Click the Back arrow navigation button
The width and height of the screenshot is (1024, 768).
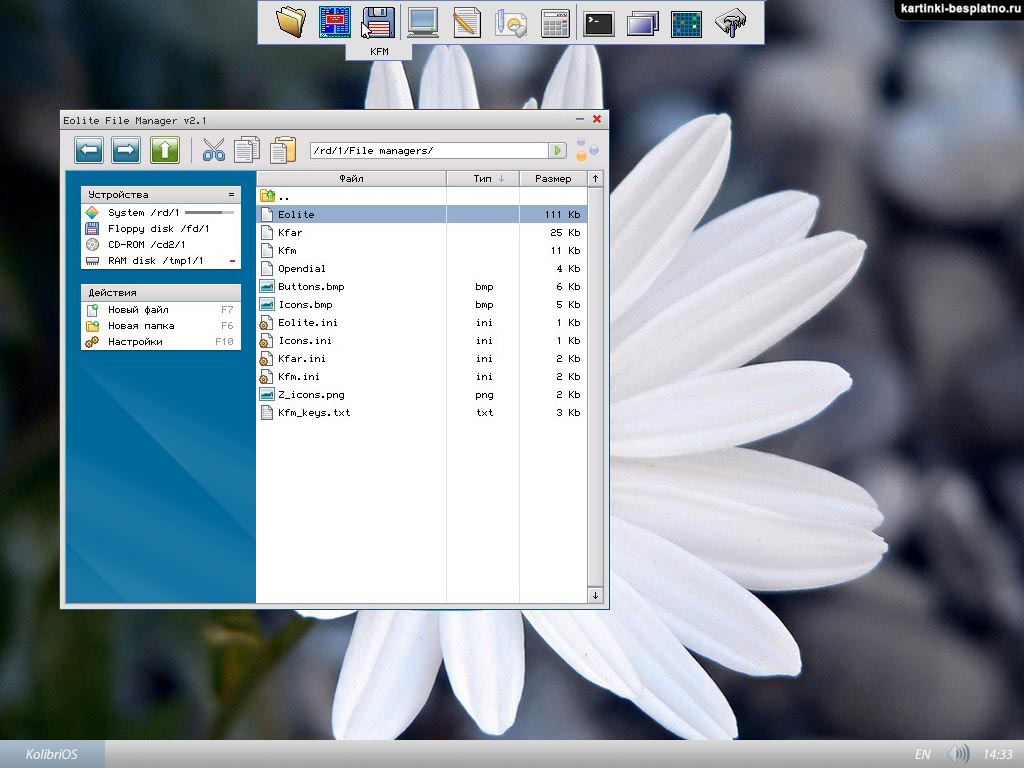(89, 150)
